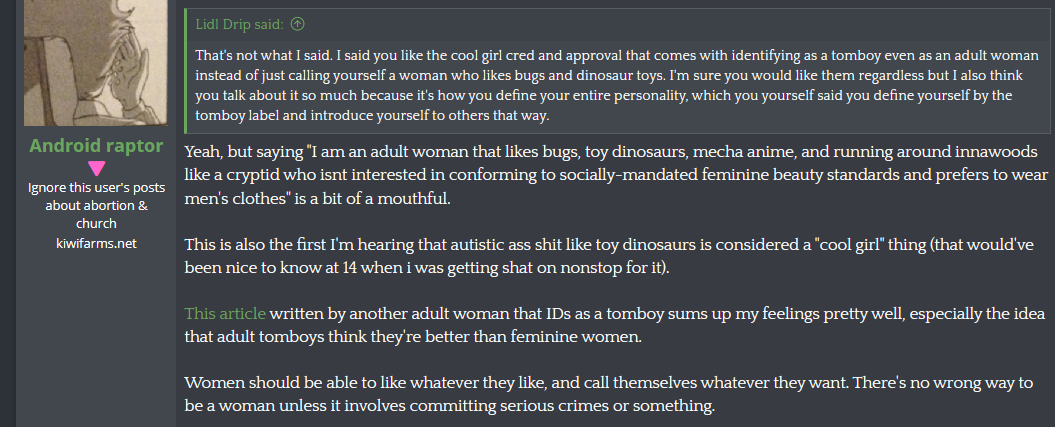Open the Android raptor avatar image
This screenshot has height=427, width=1055.
pos(96,60)
